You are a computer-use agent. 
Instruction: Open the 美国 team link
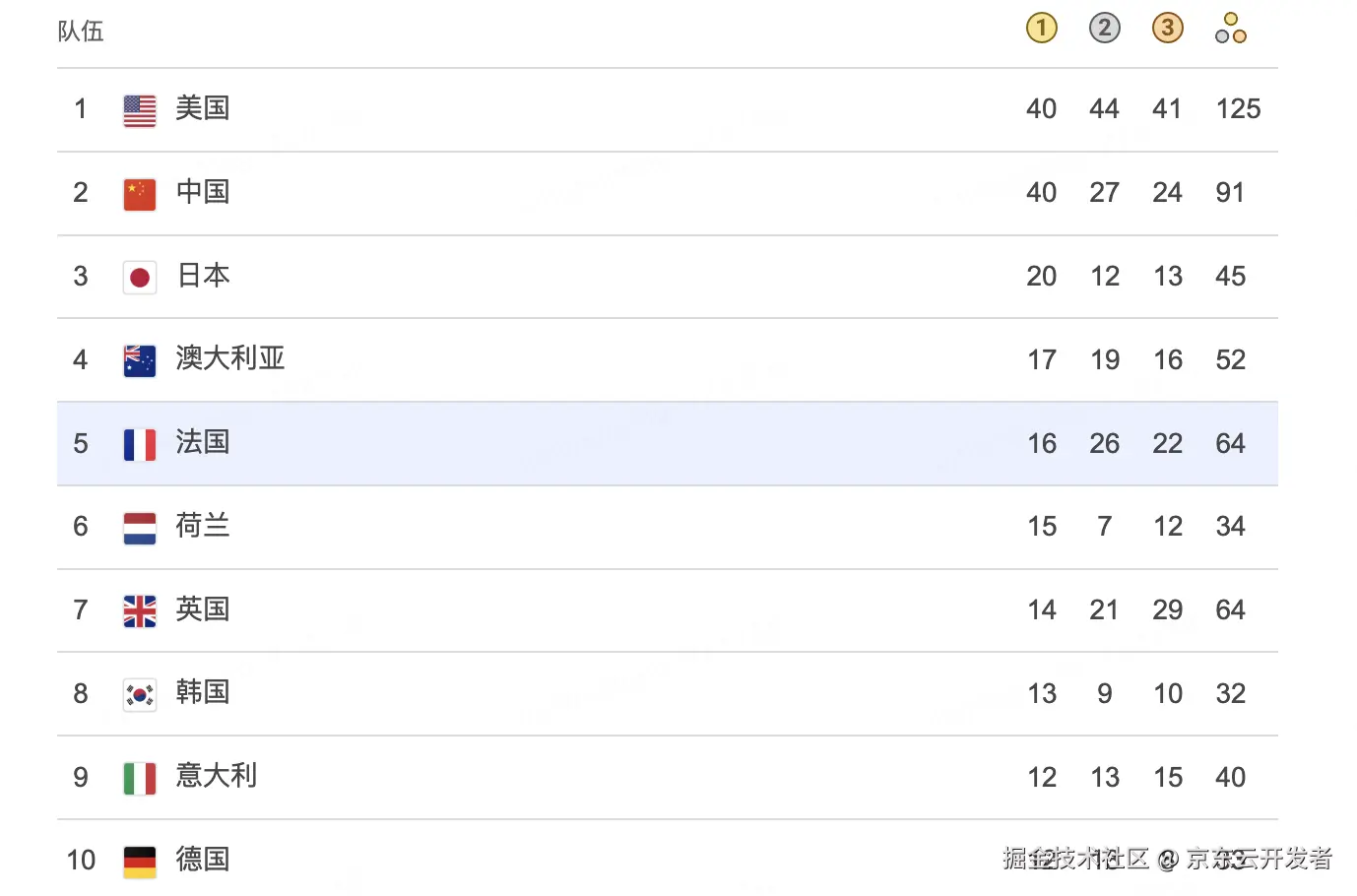(203, 108)
